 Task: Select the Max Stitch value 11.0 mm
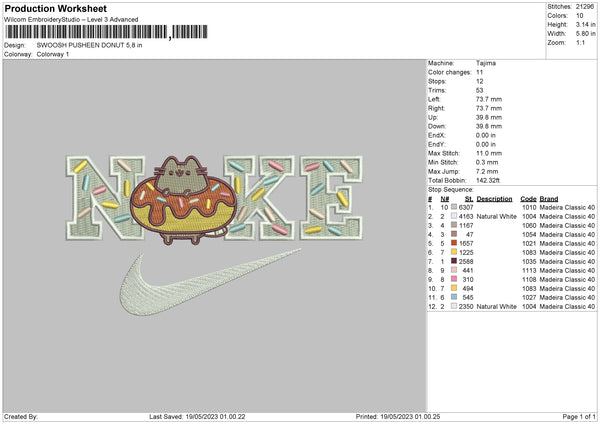[x=489, y=153]
